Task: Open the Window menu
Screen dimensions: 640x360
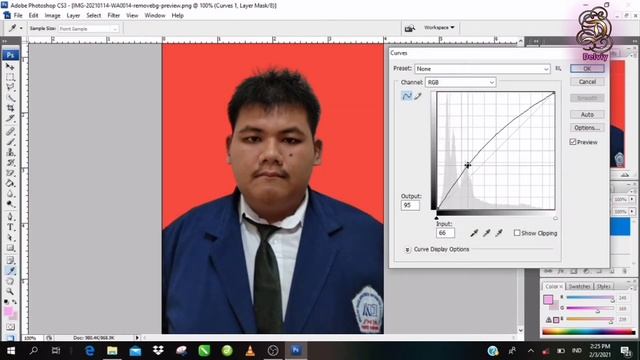Action: tap(155, 16)
